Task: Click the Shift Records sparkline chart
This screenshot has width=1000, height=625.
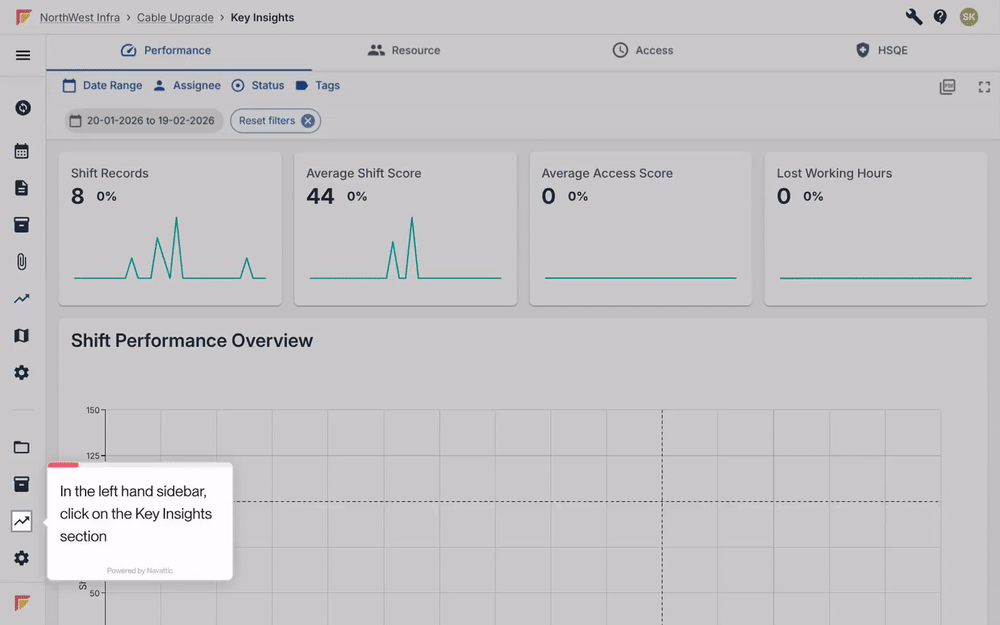Action: [170, 248]
